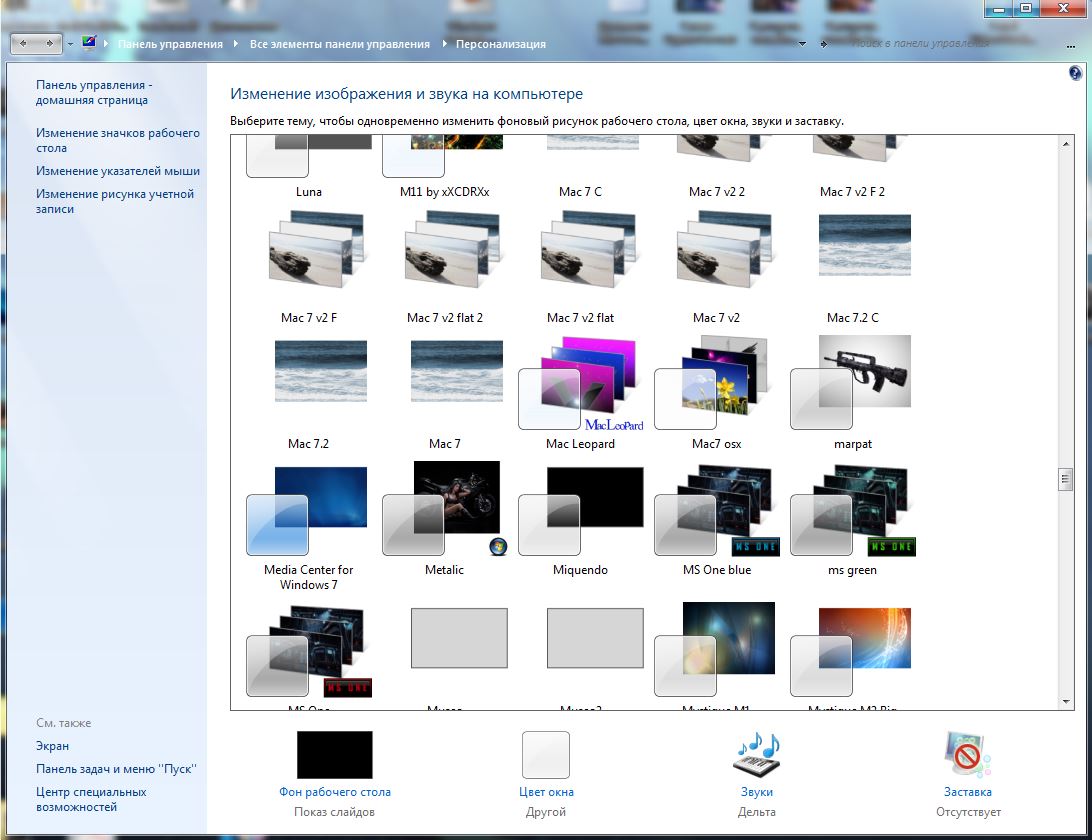Open the Экран link
The width and height of the screenshot is (1092, 840).
pyautogui.click(x=52, y=745)
